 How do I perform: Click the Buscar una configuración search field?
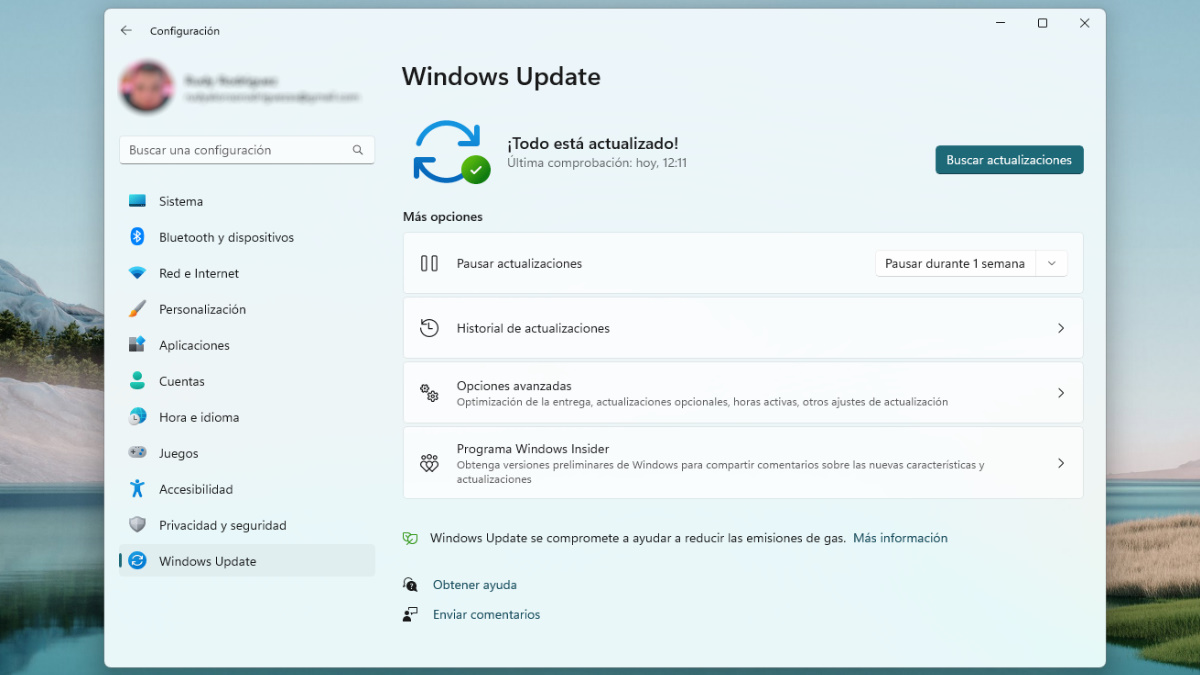[x=247, y=150]
